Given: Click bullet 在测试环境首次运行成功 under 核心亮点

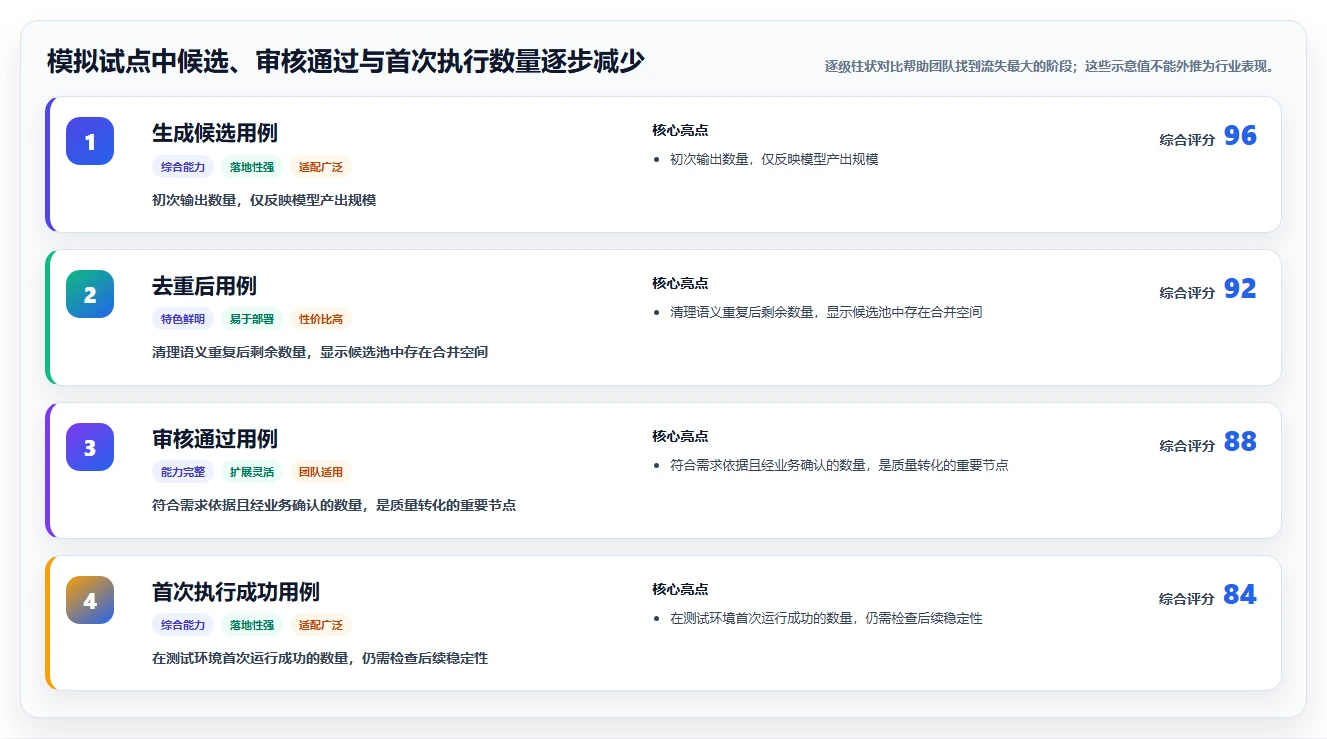Looking at the screenshot, I should pos(826,618).
